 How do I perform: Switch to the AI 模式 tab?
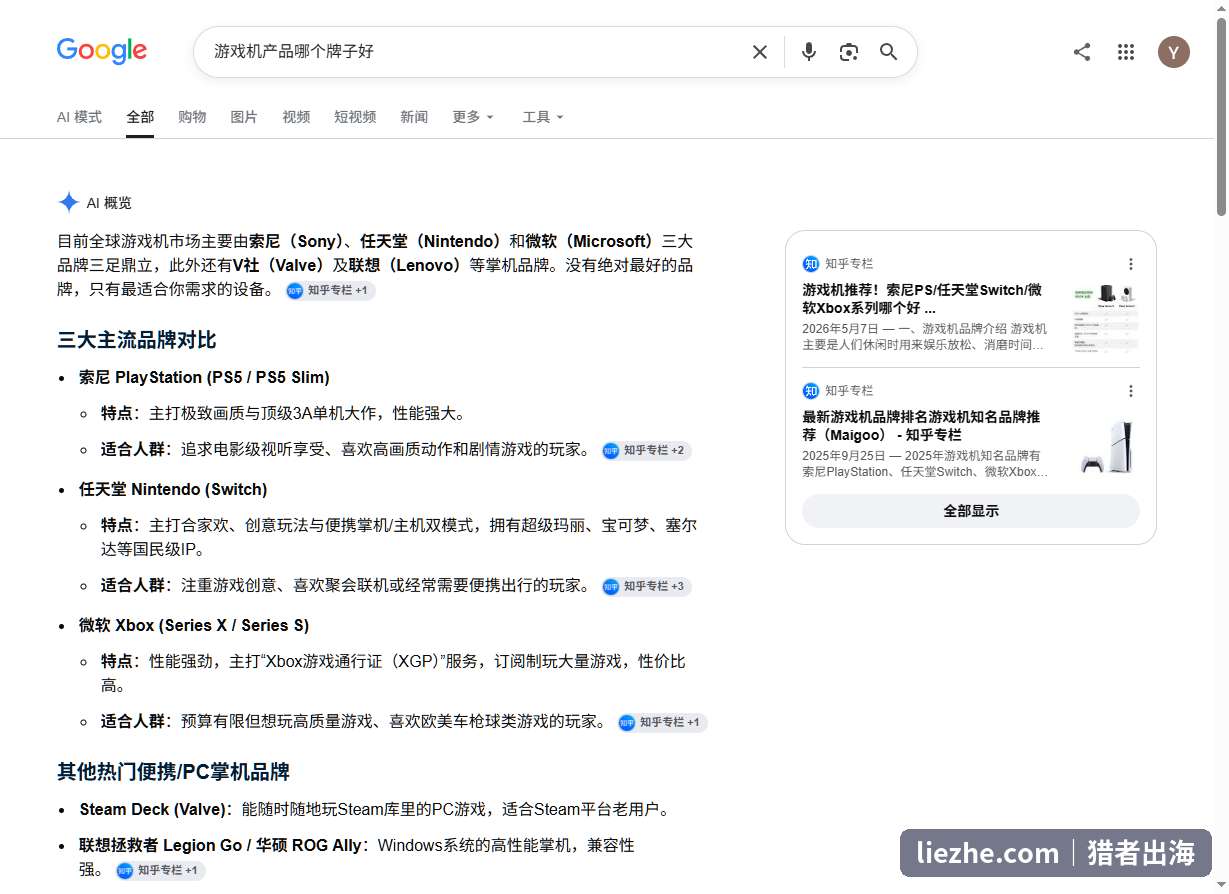click(79, 117)
